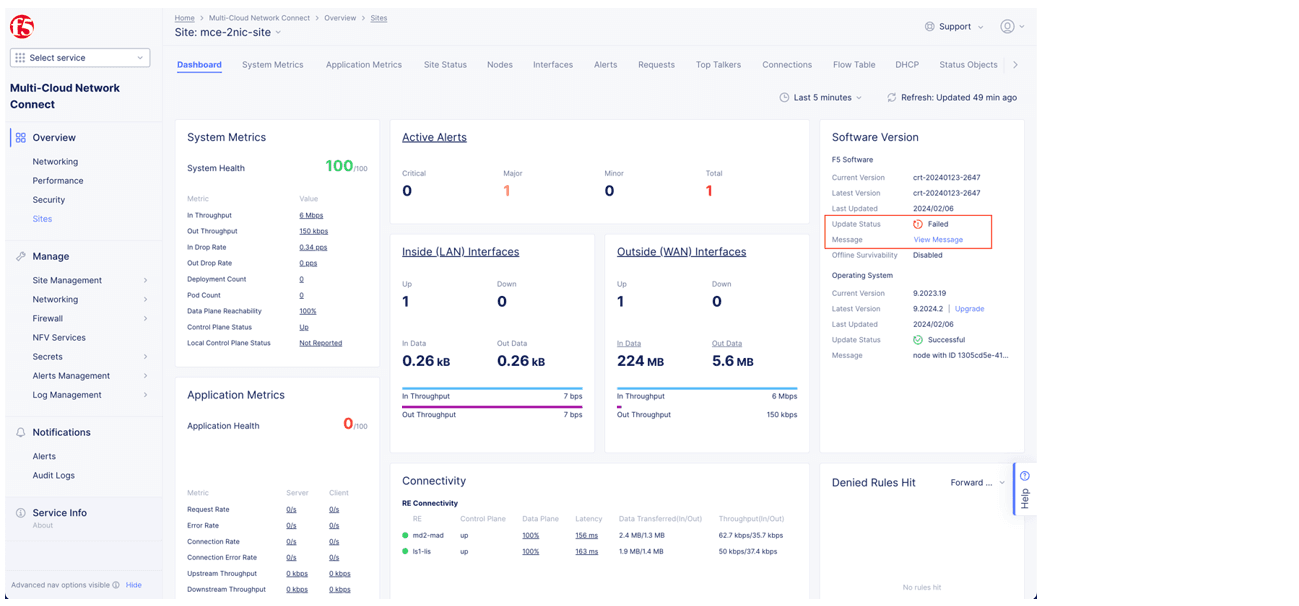Open Alerts under Notifications

click(44, 457)
